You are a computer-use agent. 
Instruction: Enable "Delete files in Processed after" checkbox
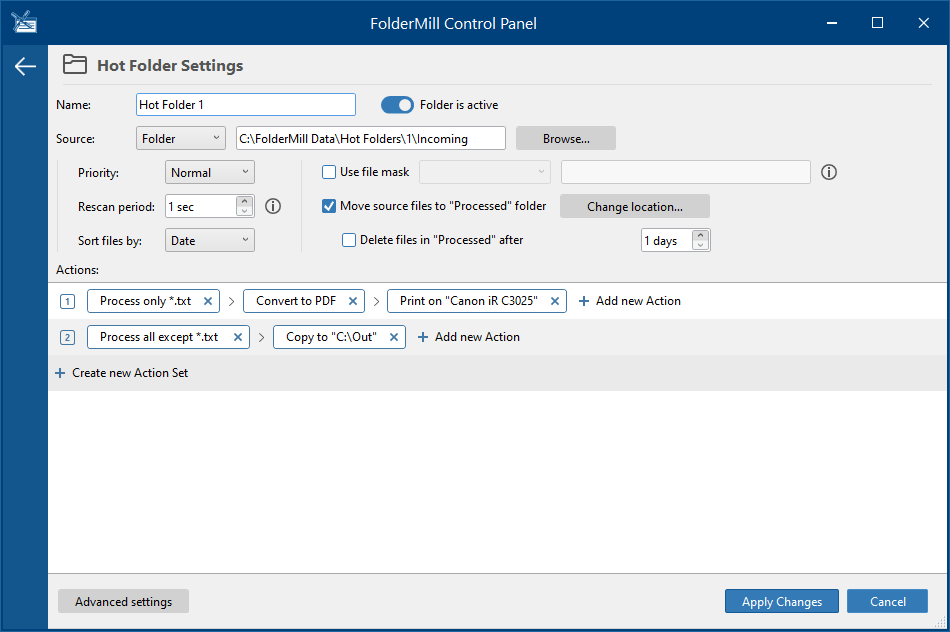tap(349, 240)
